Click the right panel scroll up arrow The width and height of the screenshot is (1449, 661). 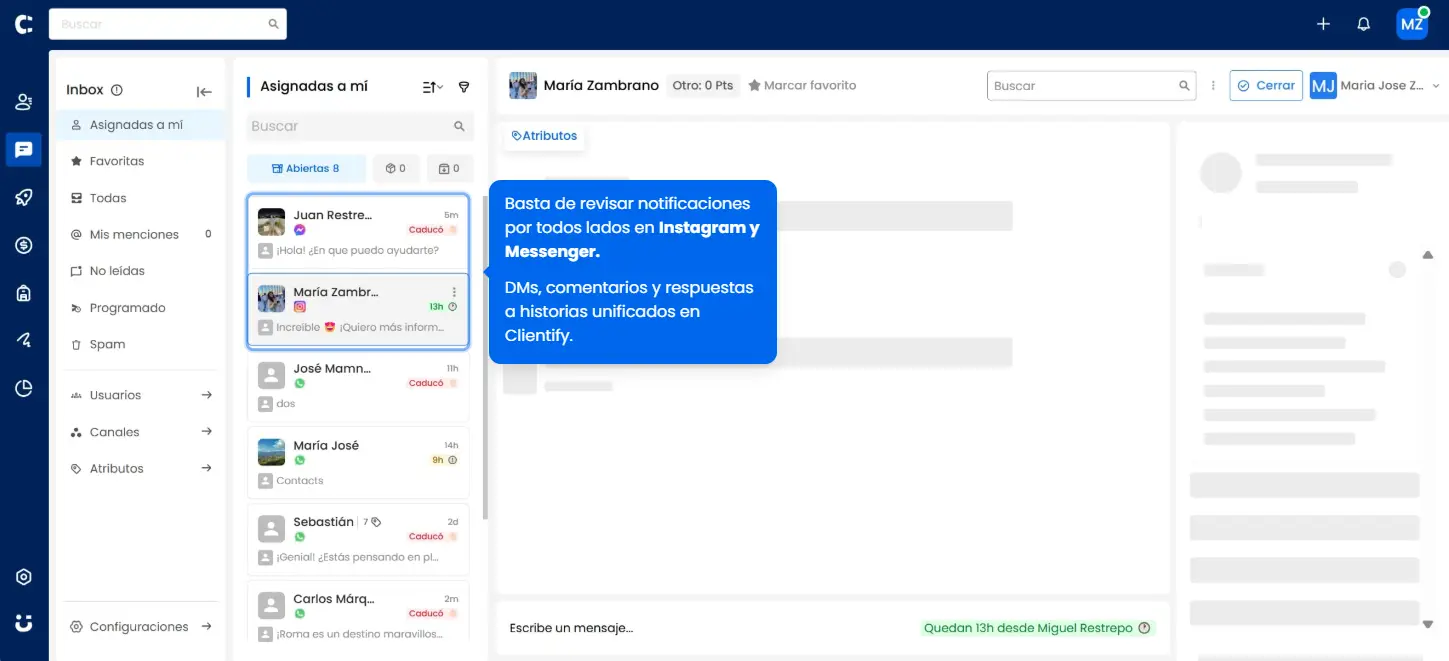tap(1427, 255)
